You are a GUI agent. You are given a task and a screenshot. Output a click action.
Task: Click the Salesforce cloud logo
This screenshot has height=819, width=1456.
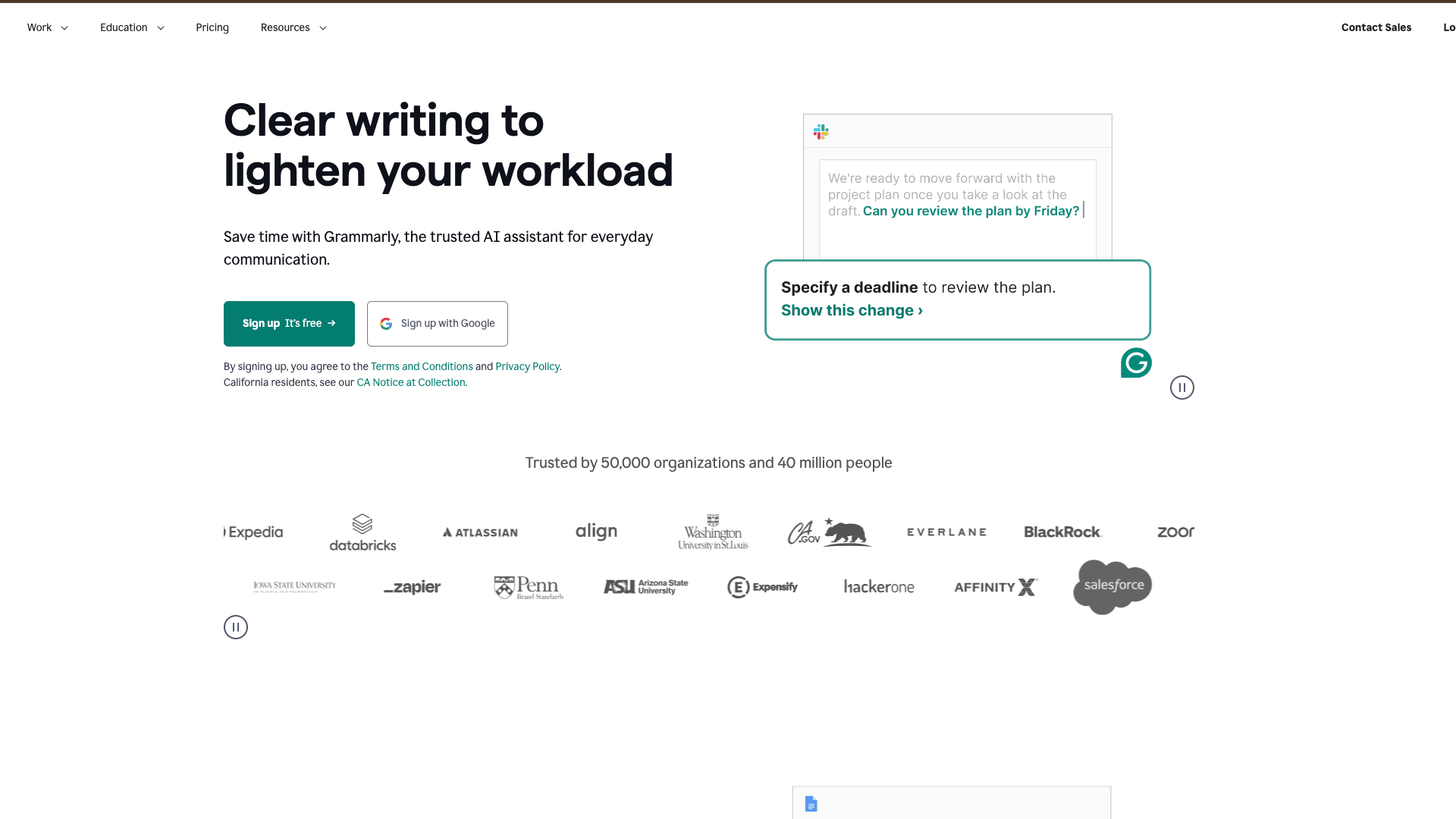coord(1112,586)
